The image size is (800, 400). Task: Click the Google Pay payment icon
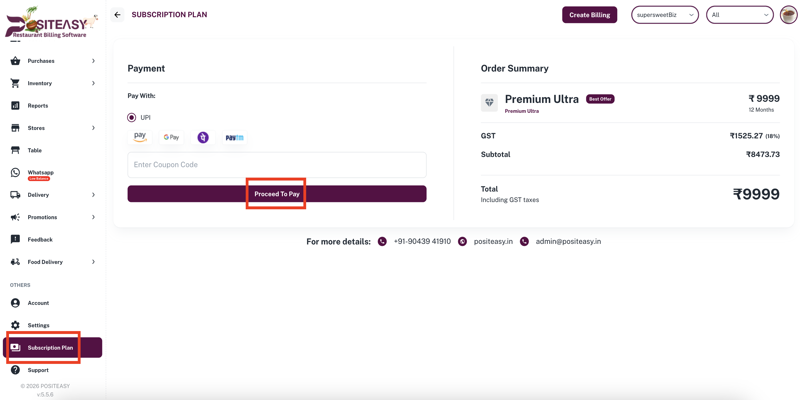tap(171, 137)
